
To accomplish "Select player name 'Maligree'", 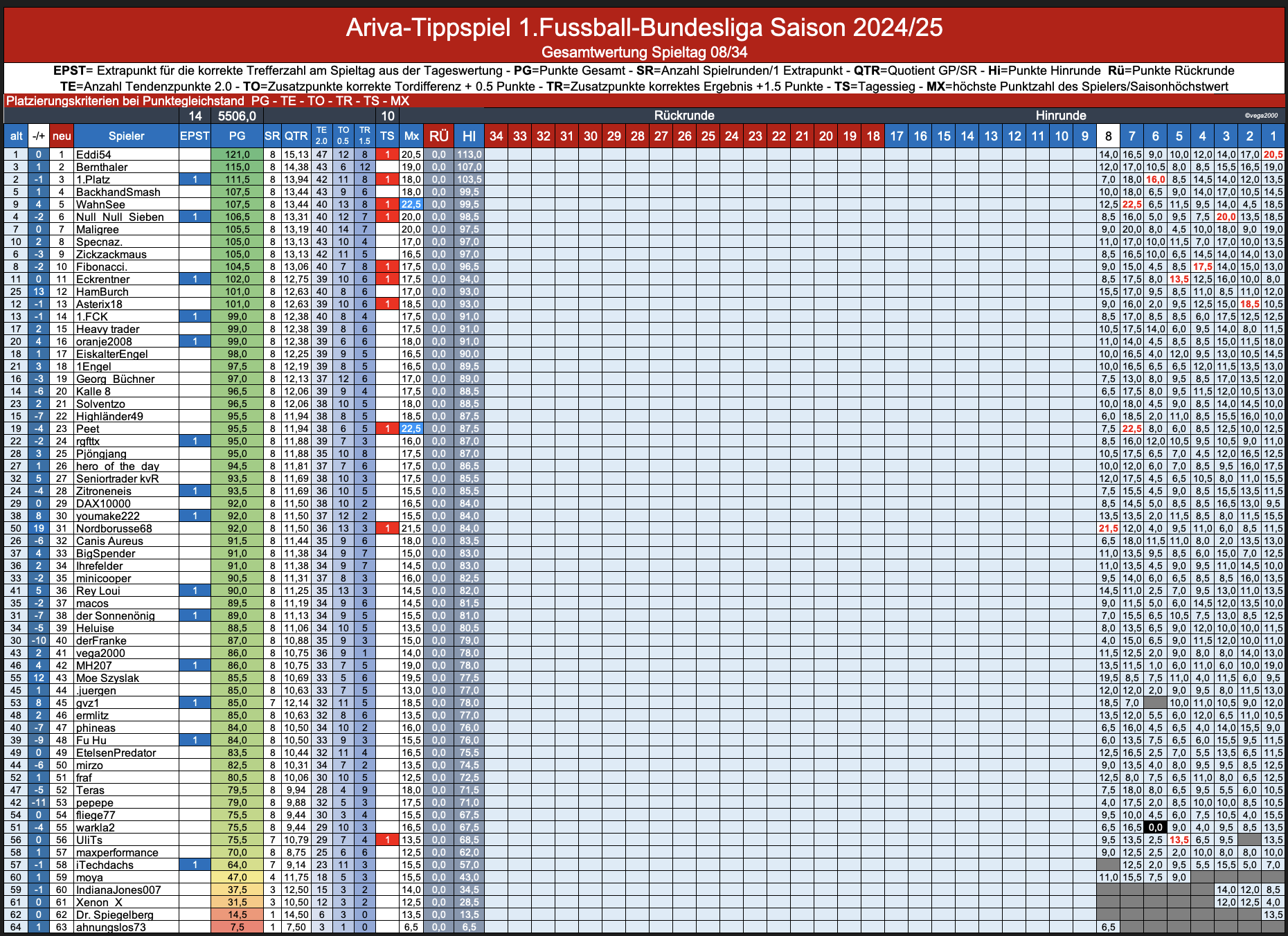I will pos(97,229).
